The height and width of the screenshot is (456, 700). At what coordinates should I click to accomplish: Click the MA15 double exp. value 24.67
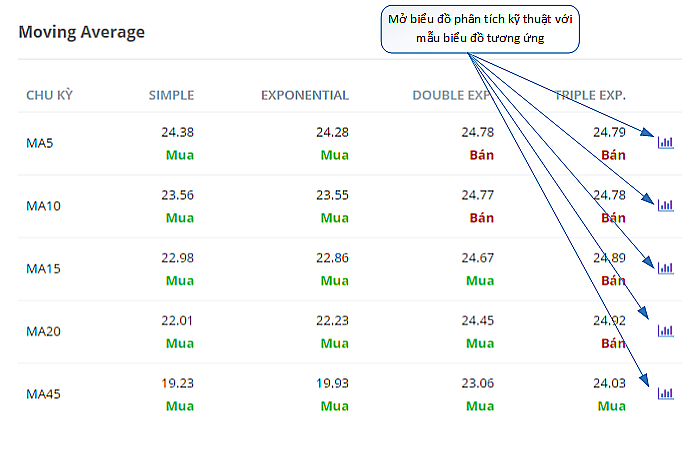[x=478, y=258]
